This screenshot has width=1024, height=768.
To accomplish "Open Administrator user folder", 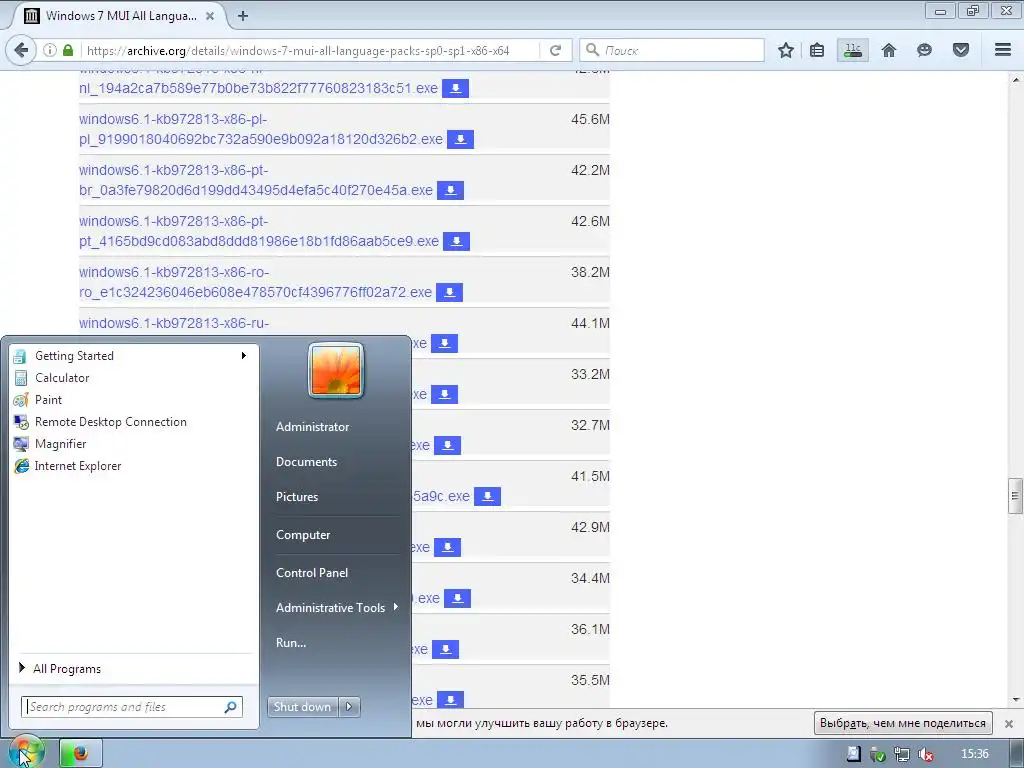I will point(312,427).
